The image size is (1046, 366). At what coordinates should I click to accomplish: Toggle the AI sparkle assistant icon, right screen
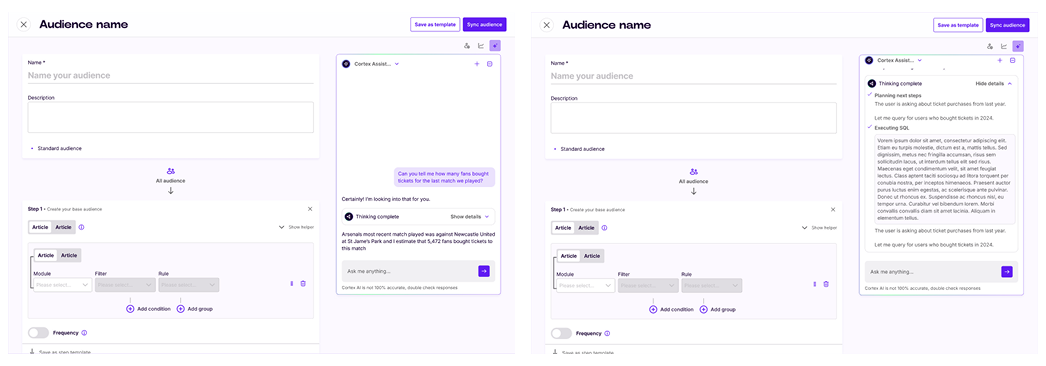(x=1018, y=46)
